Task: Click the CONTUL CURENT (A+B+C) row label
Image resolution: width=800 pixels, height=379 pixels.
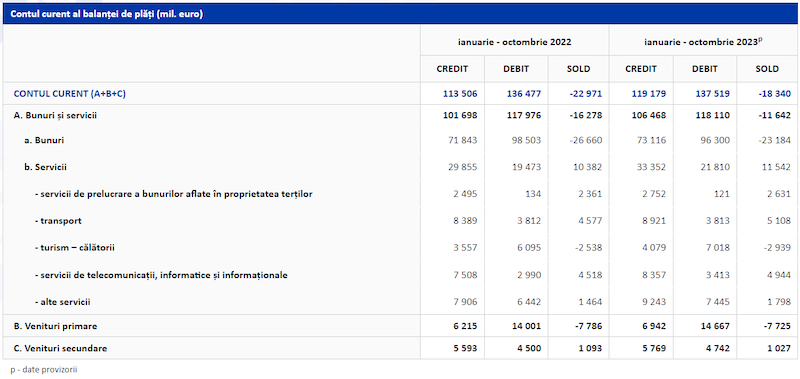Action: click(x=69, y=94)
